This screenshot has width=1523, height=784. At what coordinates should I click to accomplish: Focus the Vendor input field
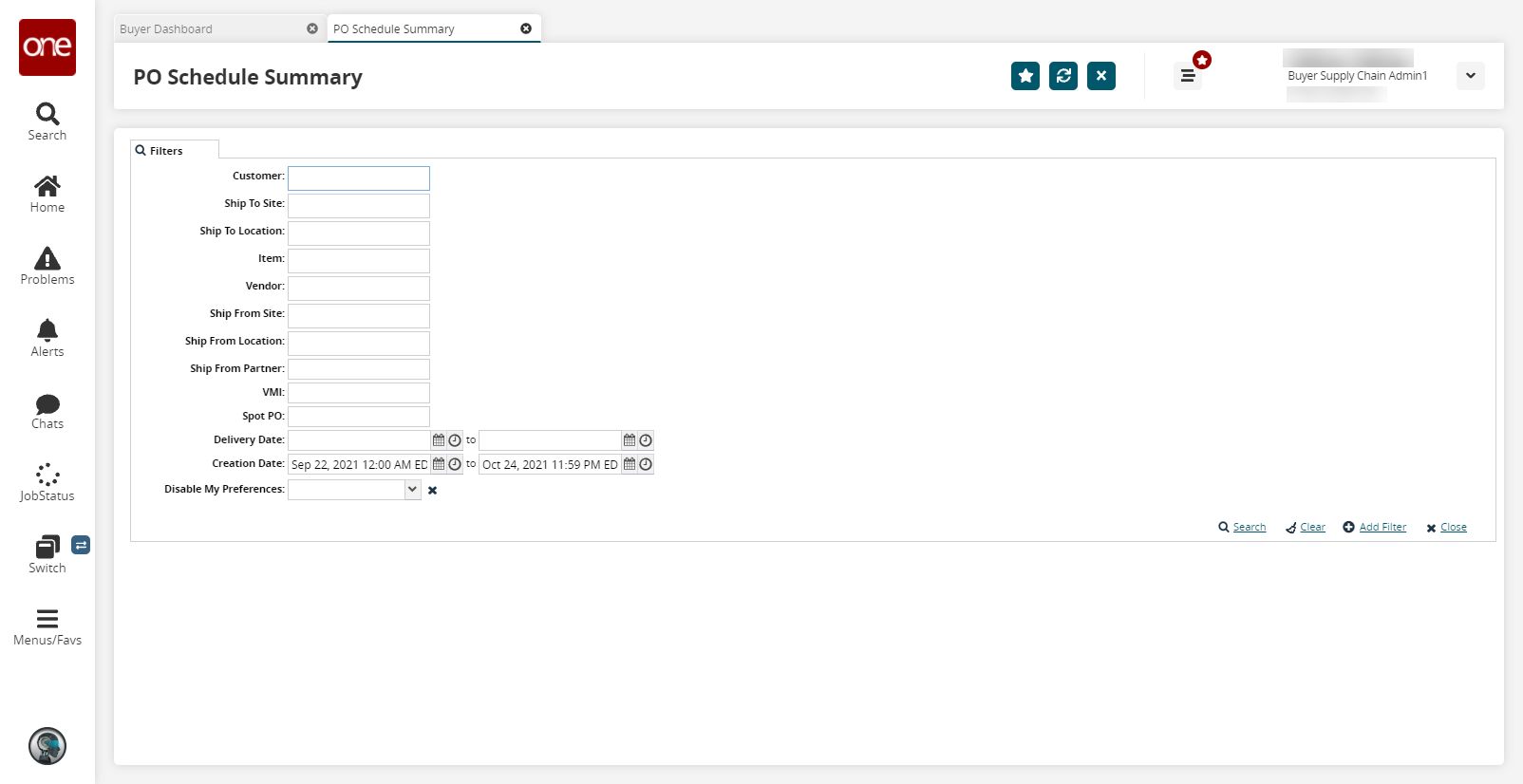(359, 289)
